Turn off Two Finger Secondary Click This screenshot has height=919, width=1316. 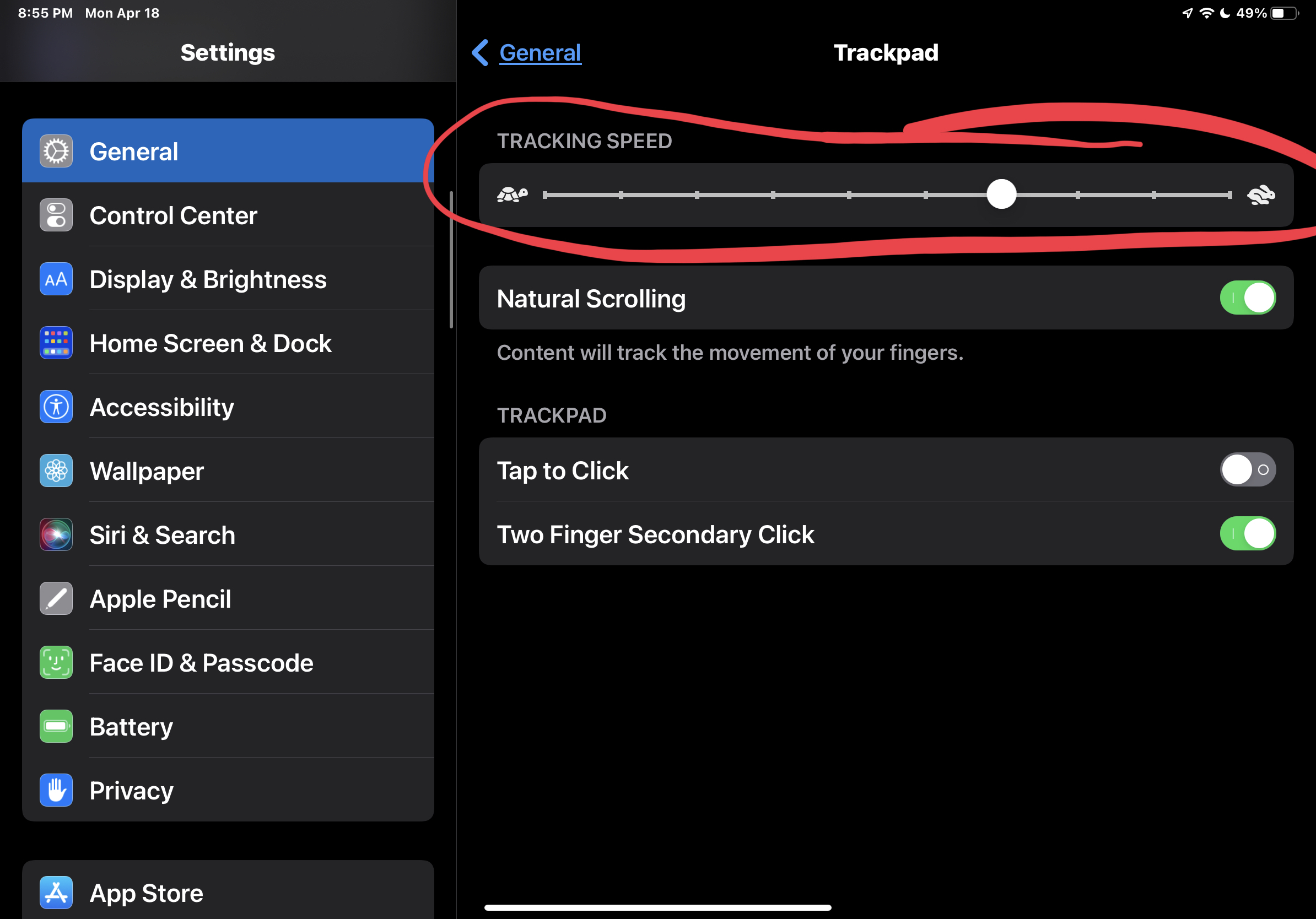[1248, 534]
